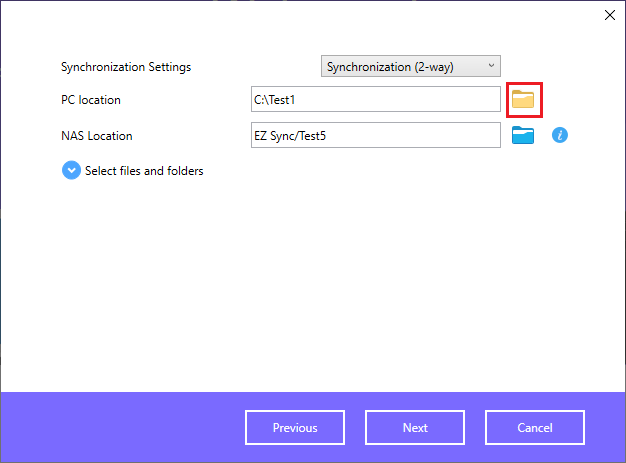Focus the NAS Location path field
Viewport: 626px width, 463px height.
(376, 135)
